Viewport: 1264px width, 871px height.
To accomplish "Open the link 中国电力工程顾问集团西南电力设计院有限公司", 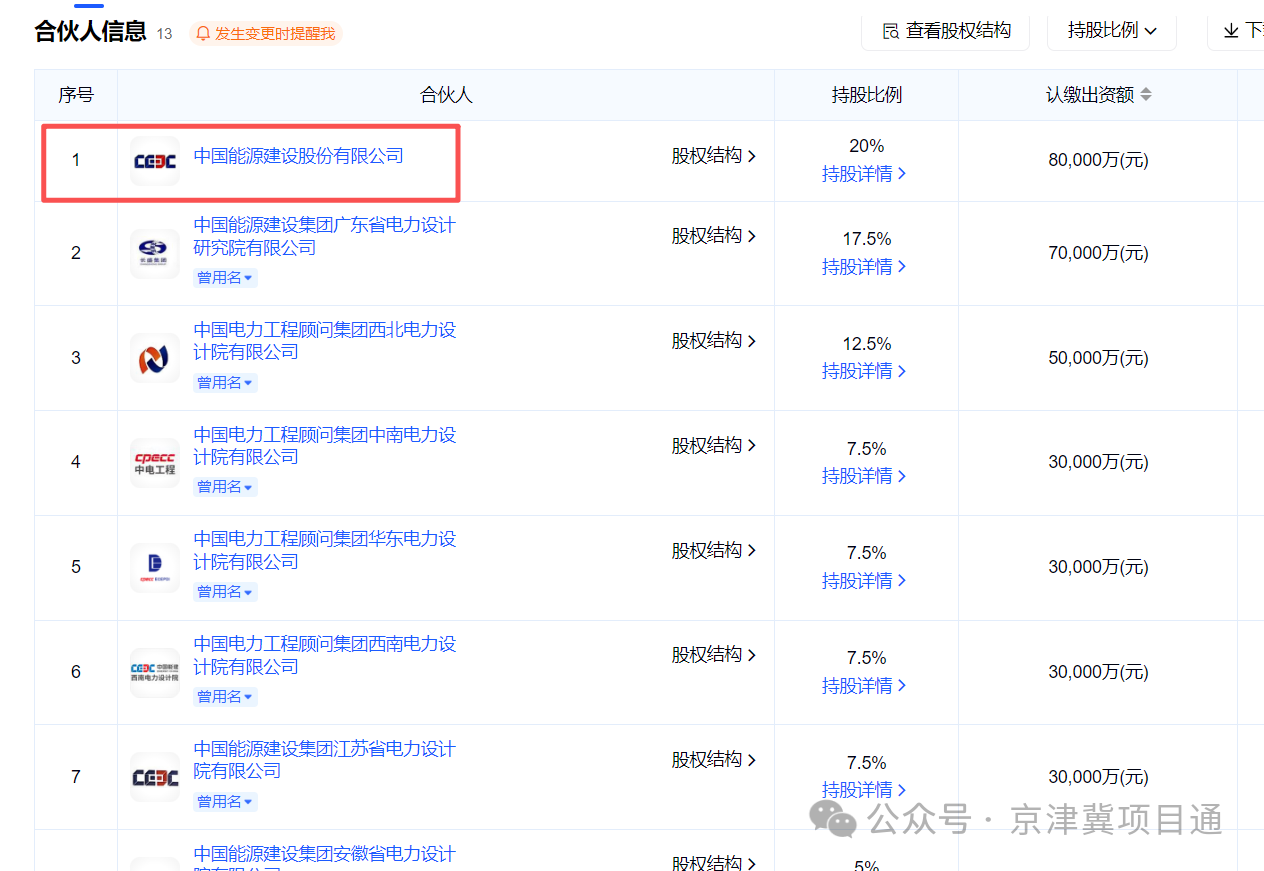I will coord(324,655).
